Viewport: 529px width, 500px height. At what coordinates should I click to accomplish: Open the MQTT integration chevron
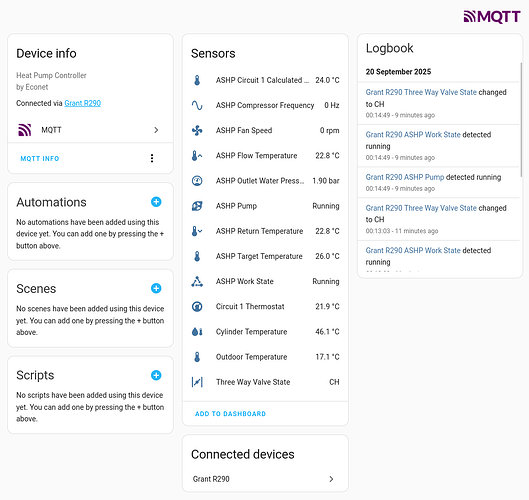point(156,130)
